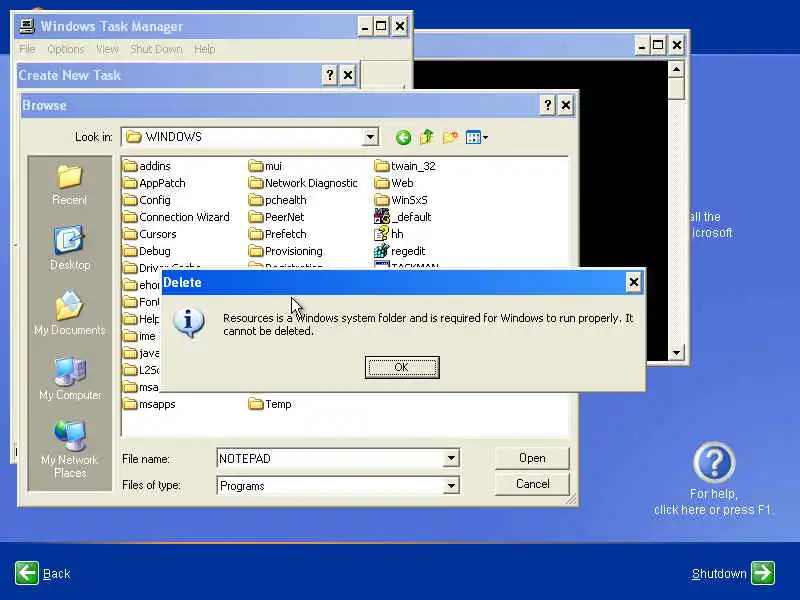Click the File name input field
This screenshot has width=800, height=600.
click(331, 458)
